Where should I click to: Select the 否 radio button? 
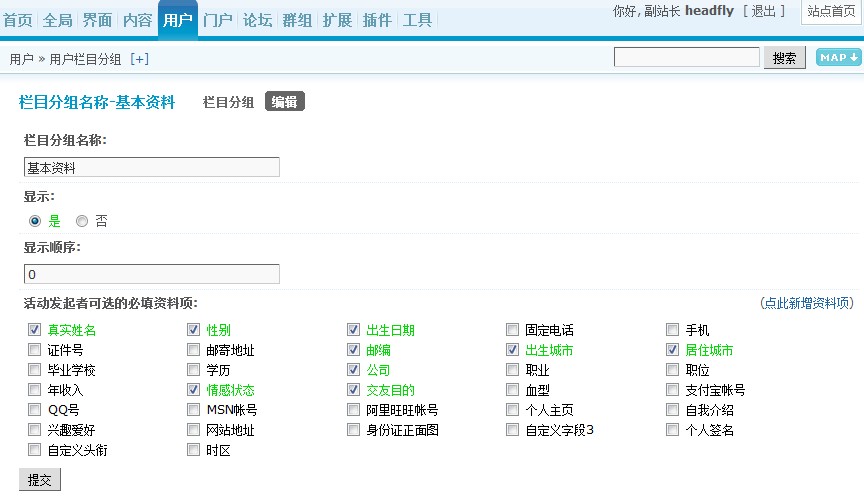tap(82, 221)
